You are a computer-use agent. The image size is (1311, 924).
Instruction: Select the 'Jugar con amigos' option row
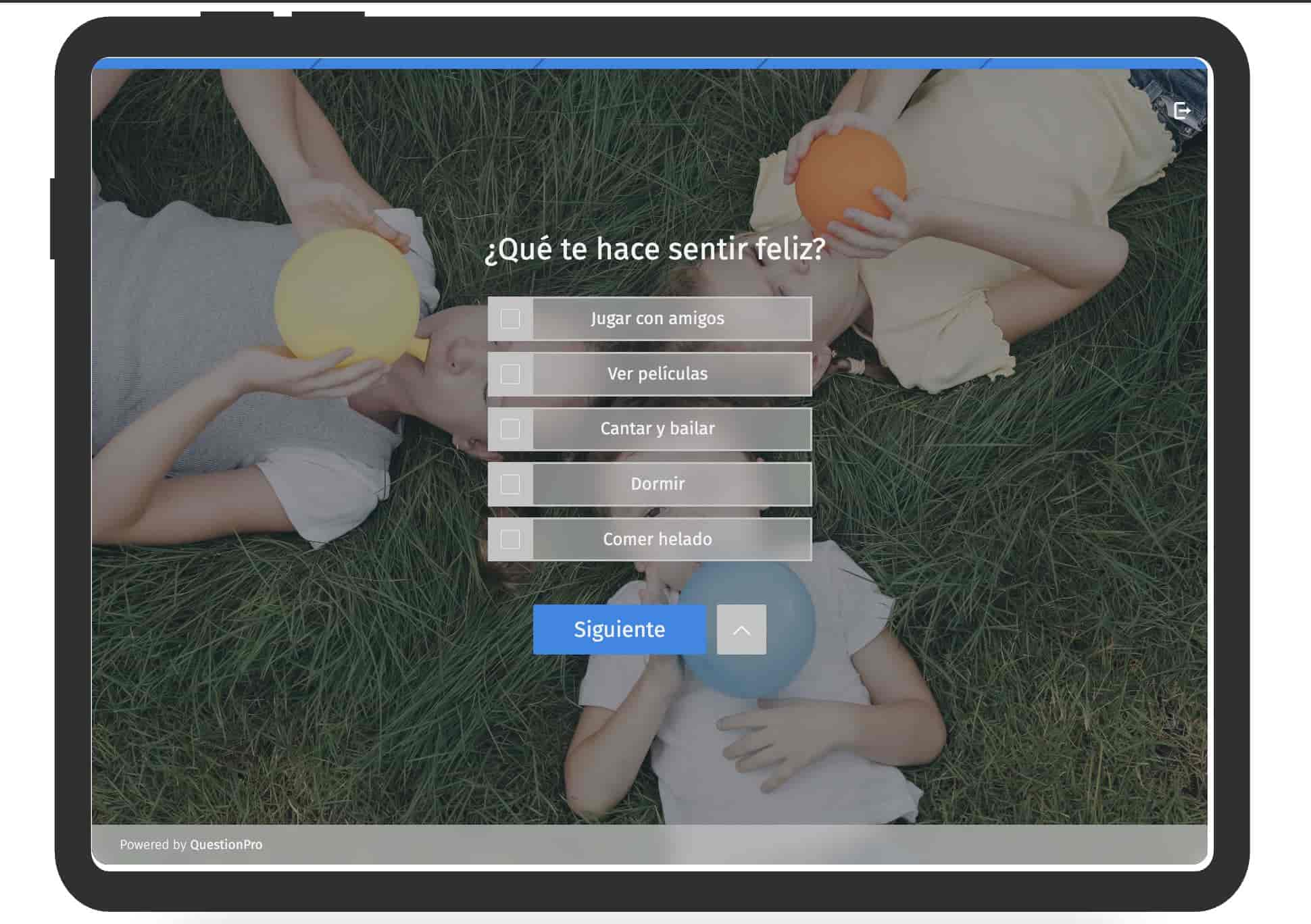(657, 318)
